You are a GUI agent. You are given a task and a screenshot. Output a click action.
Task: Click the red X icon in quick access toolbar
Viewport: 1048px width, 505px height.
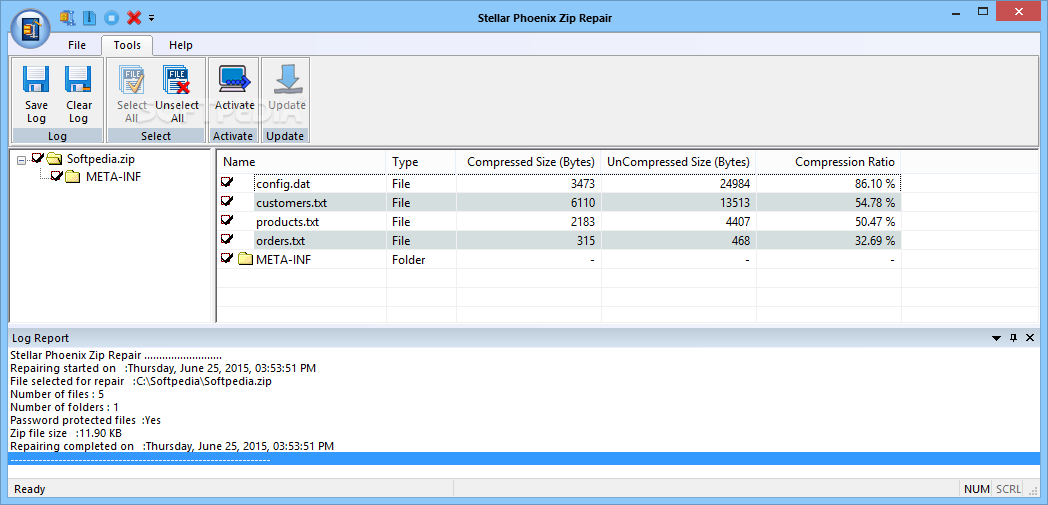[x=134, y=17]
